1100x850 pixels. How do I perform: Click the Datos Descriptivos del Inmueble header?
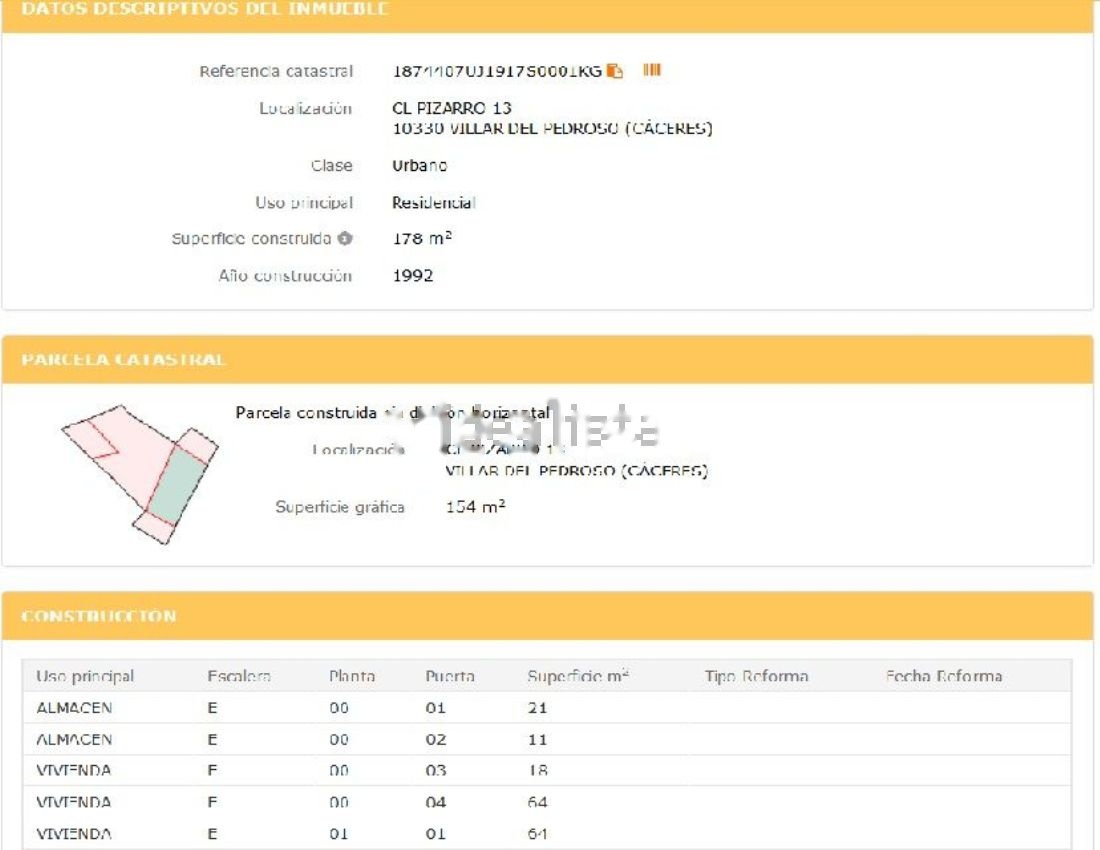[205, 10]
